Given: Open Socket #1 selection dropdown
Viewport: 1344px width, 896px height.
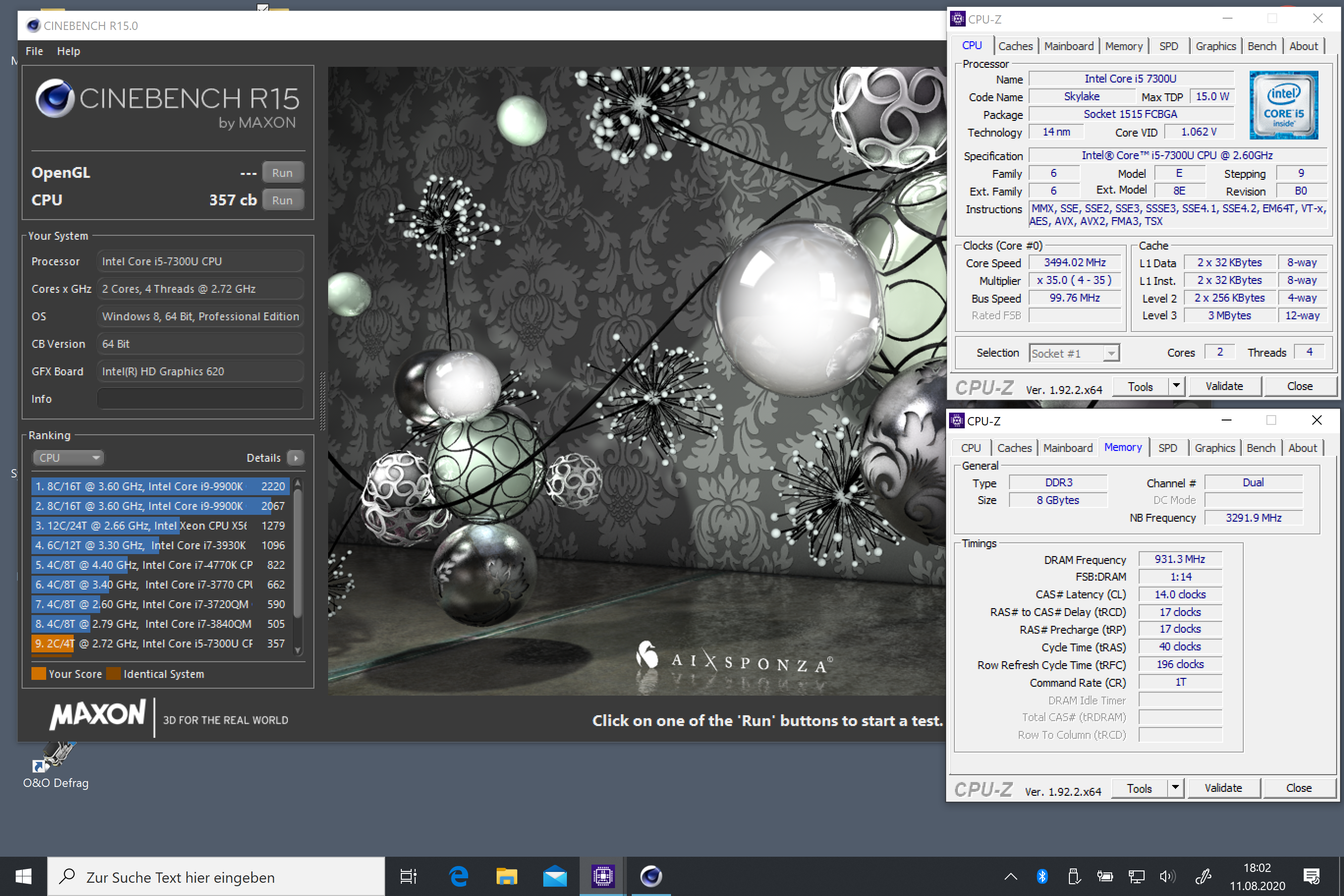Looking at the screenshot, I should (x=1074, y=353).
